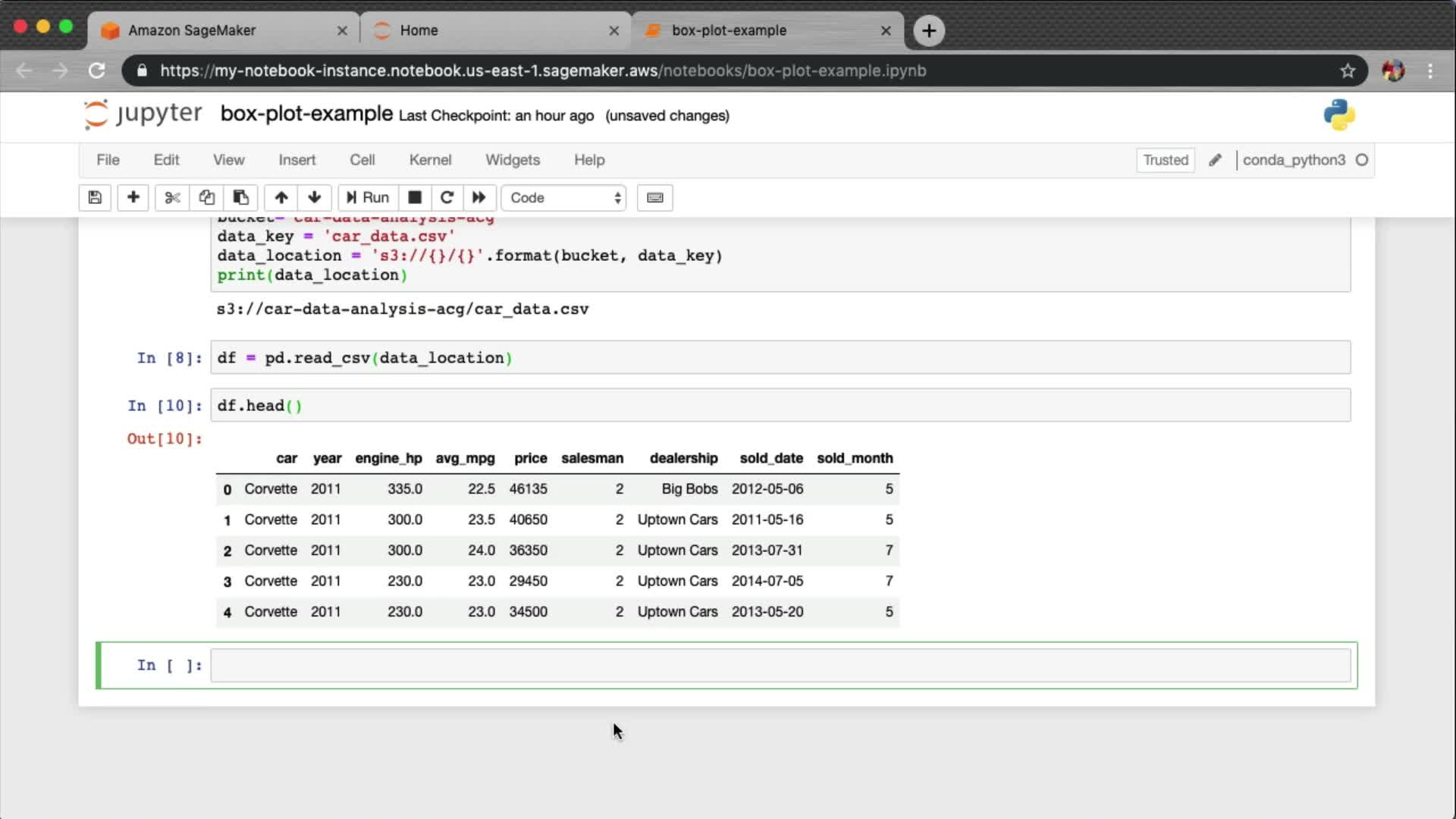Interrupt the kernel with stop icon

[x=415, y=198]
